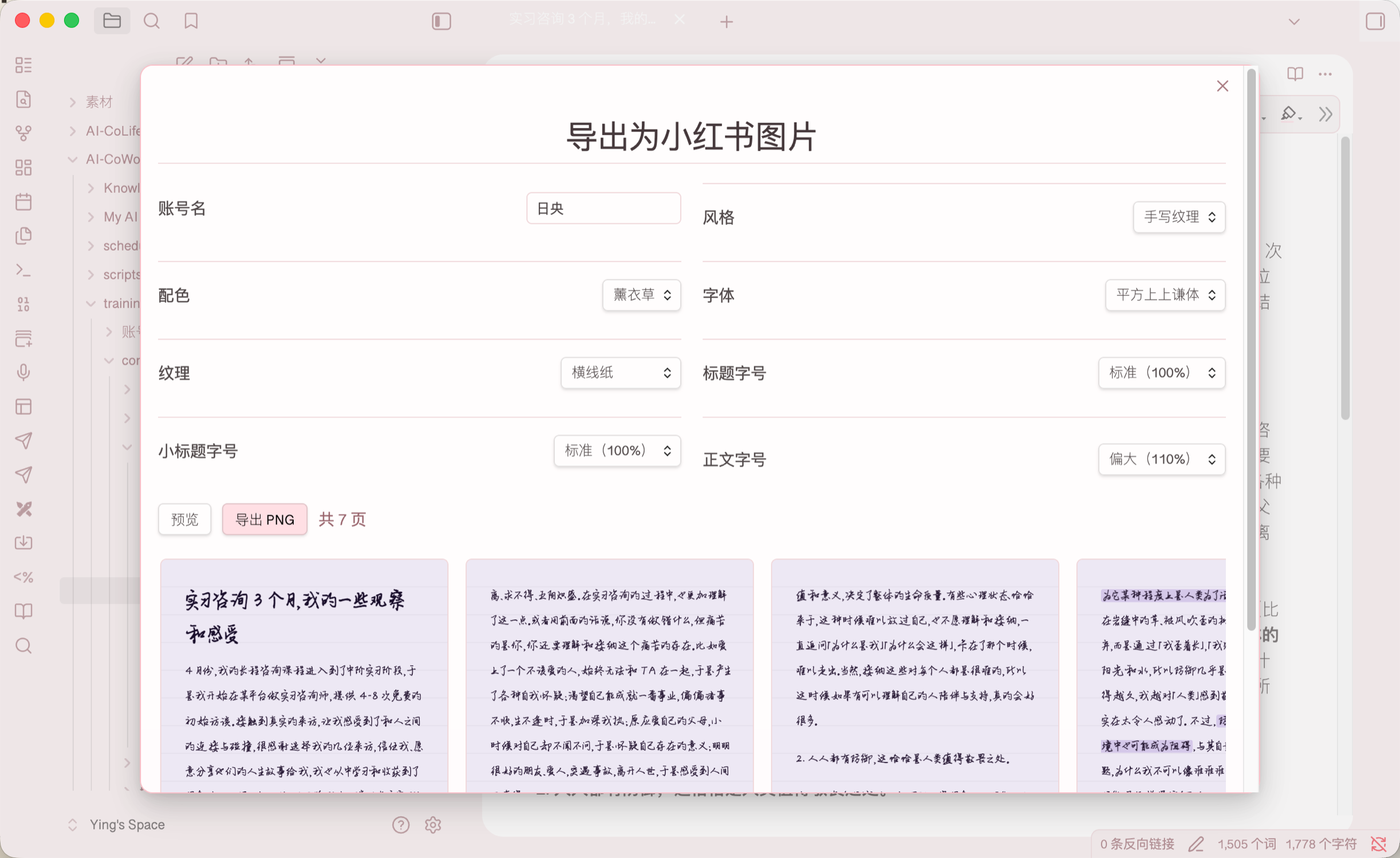Viewport: 1400px width, 858px height.
Task: Open the command palette terminal icon
Action: [x=23, y=270]
